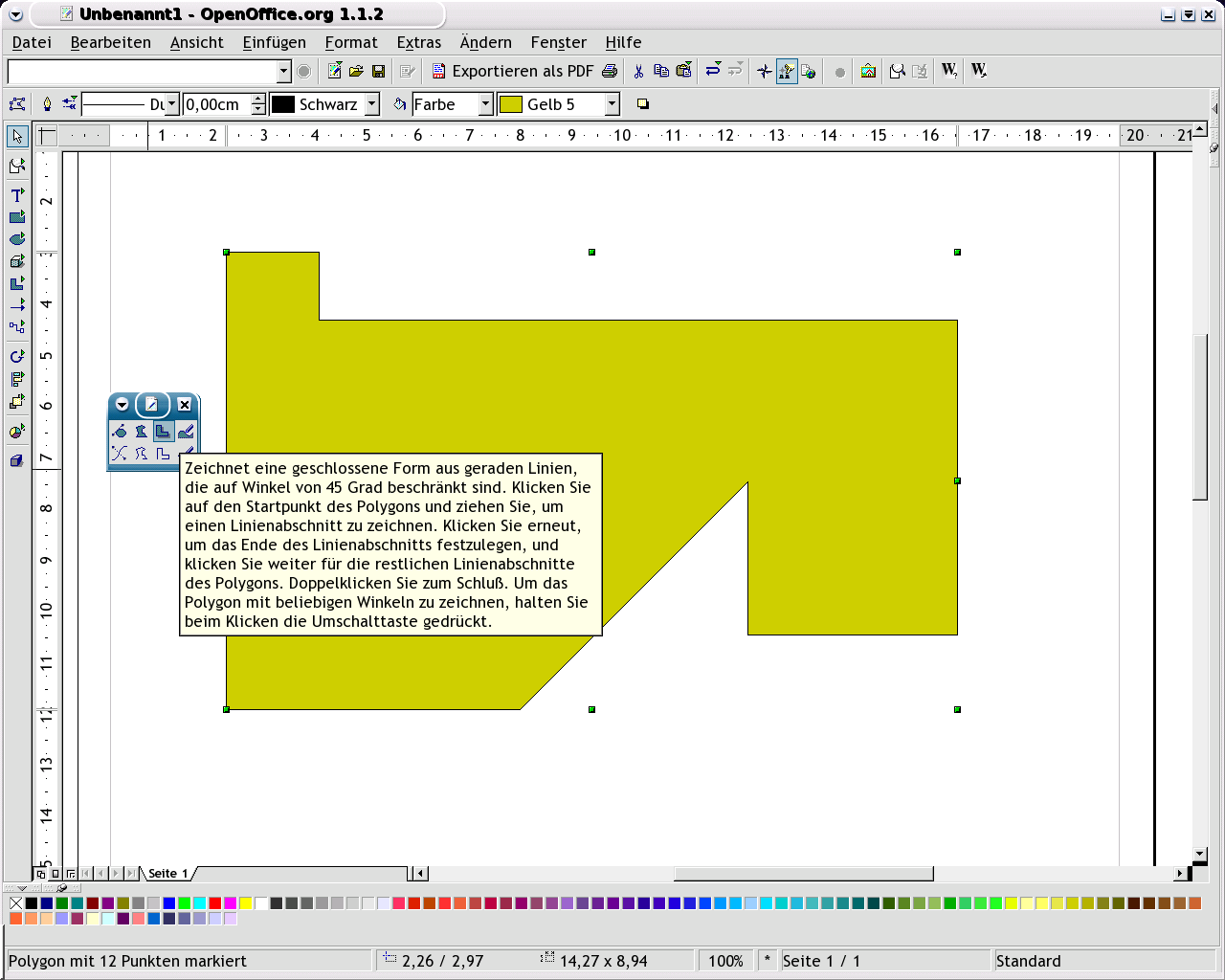Open the Schwarz line color dropdown
The width and height of the screenshot is (1225, 980).
(372, 104)
